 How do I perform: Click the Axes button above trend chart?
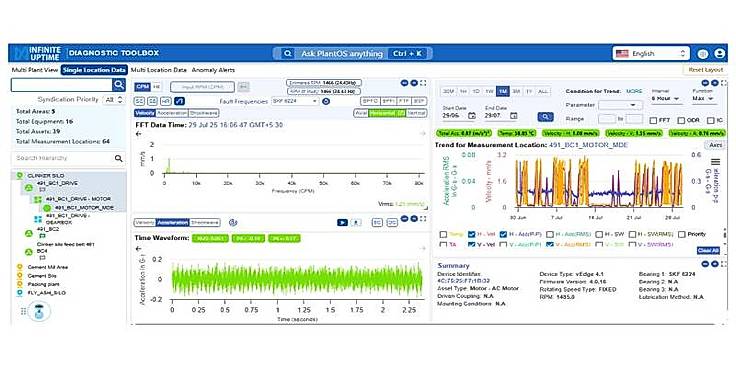point(715,145)
